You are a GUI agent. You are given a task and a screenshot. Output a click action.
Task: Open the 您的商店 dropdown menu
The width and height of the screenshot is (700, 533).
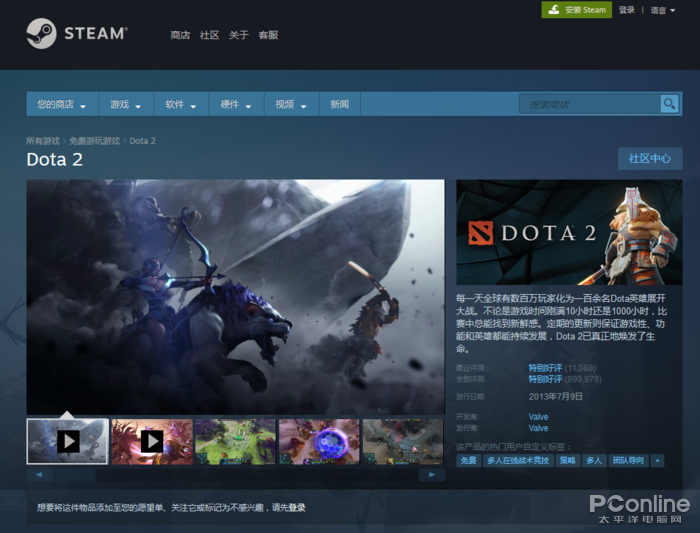62,104
